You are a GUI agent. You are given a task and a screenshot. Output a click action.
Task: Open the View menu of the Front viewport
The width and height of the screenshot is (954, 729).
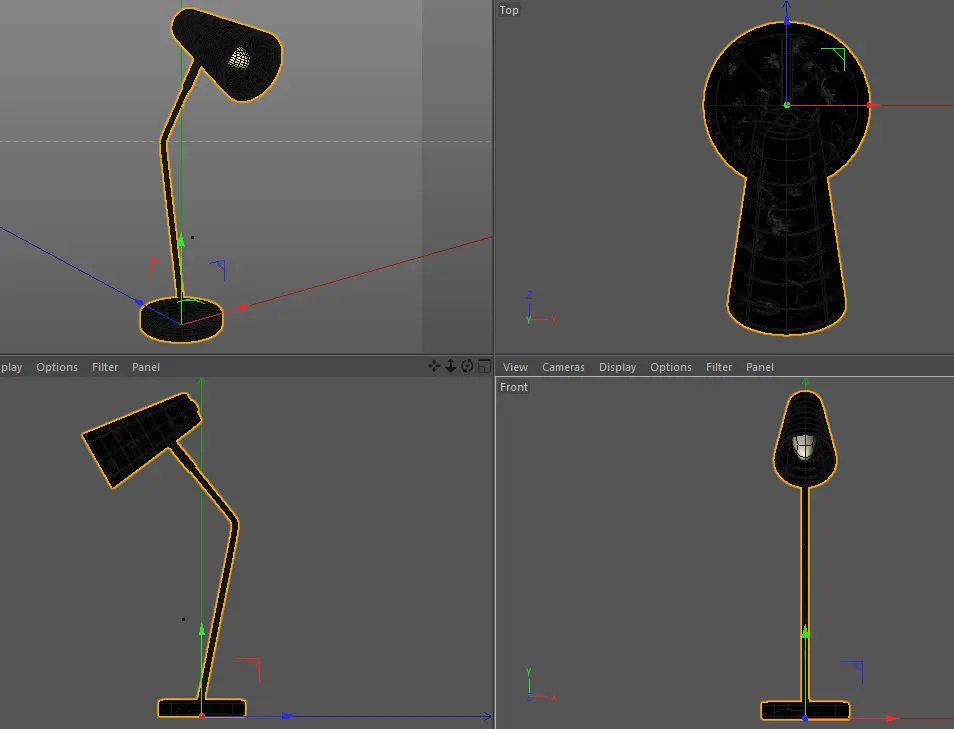515,367
